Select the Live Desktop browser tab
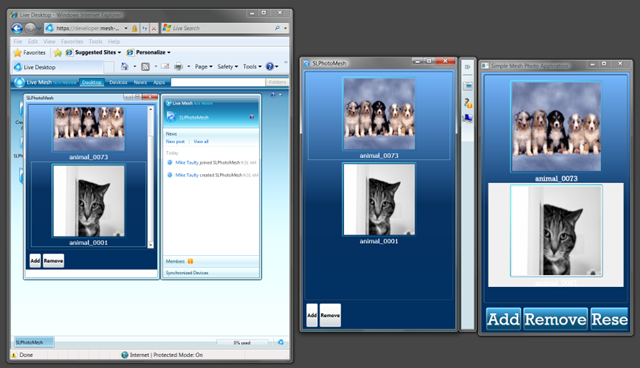This screenshot has height=368, width=640. 57,67
